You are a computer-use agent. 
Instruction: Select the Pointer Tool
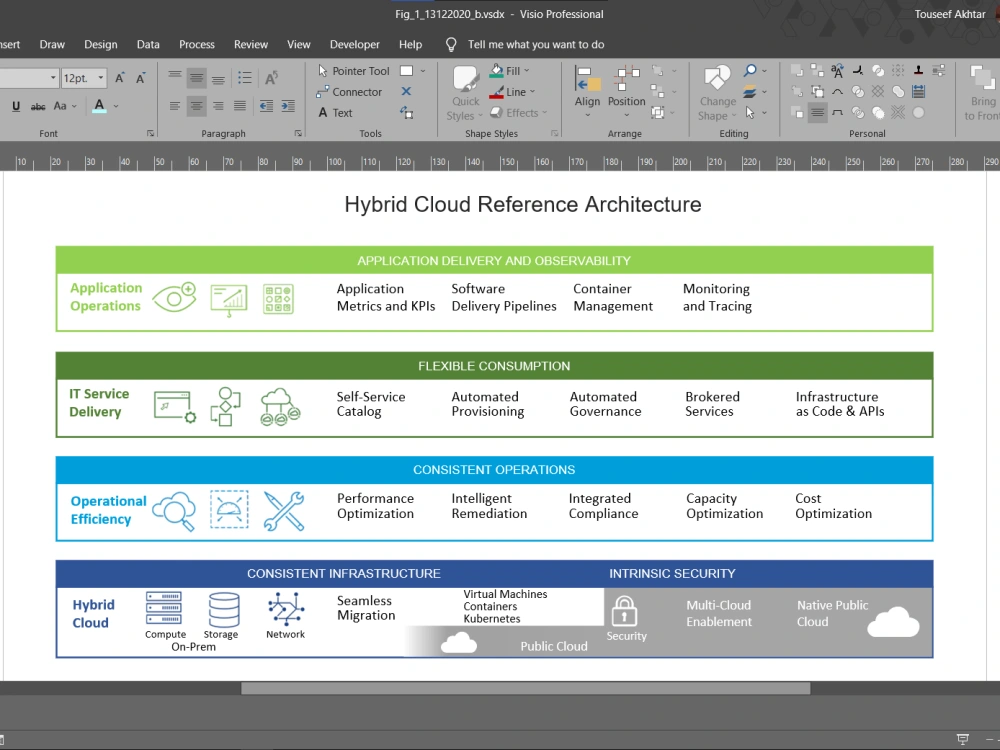click(354, 71)
